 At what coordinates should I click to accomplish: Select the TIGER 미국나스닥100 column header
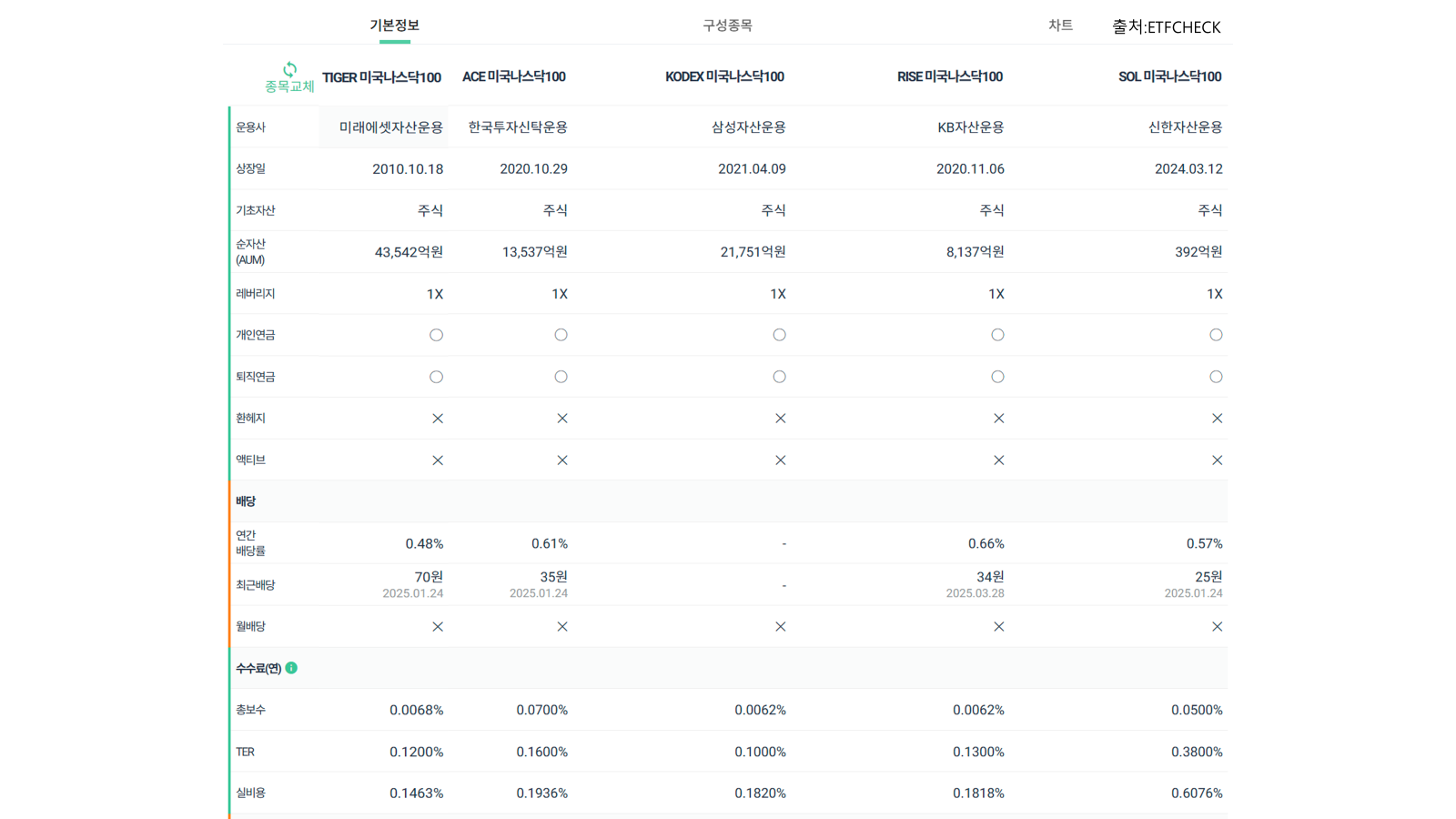(x=381, y=77)
